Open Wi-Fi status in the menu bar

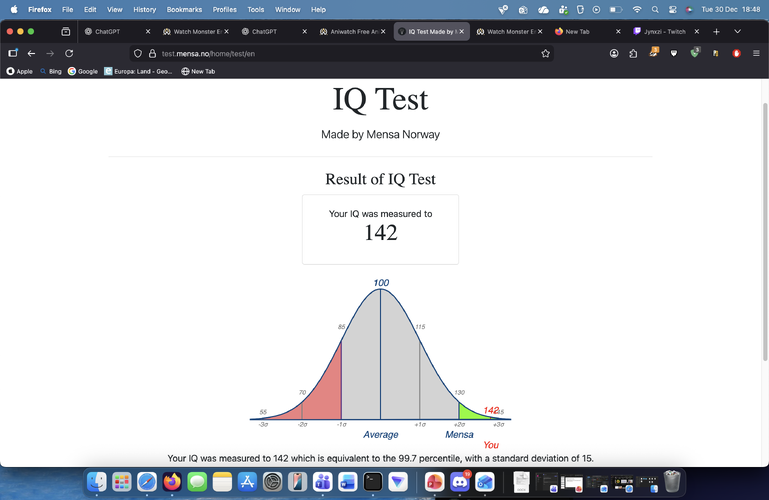tap(637, 9)
